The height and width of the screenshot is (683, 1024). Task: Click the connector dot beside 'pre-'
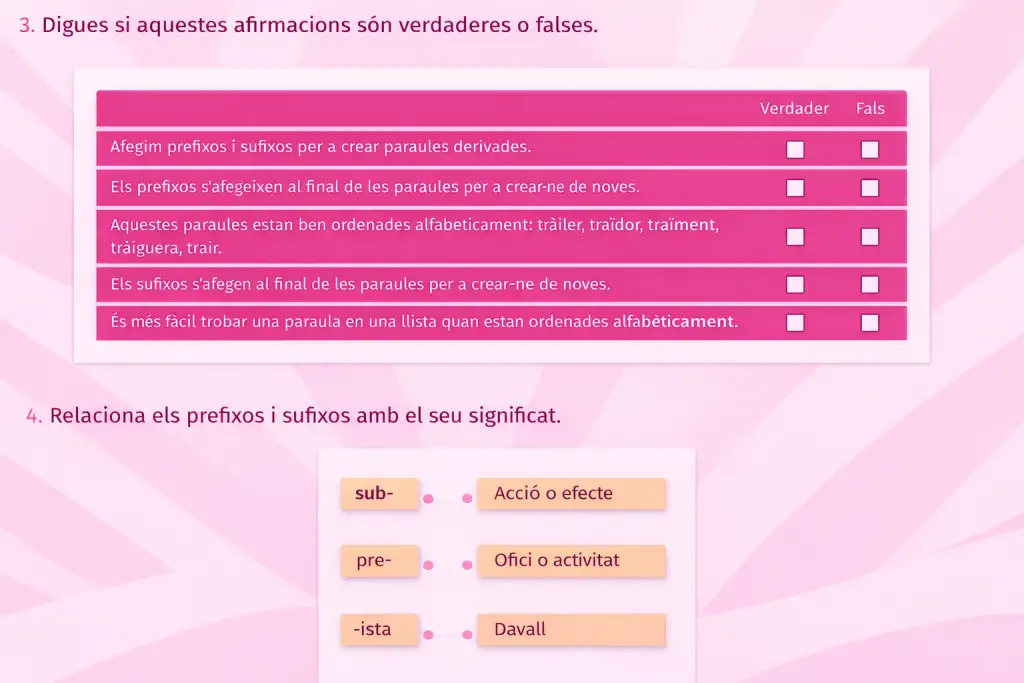point(428,565)
